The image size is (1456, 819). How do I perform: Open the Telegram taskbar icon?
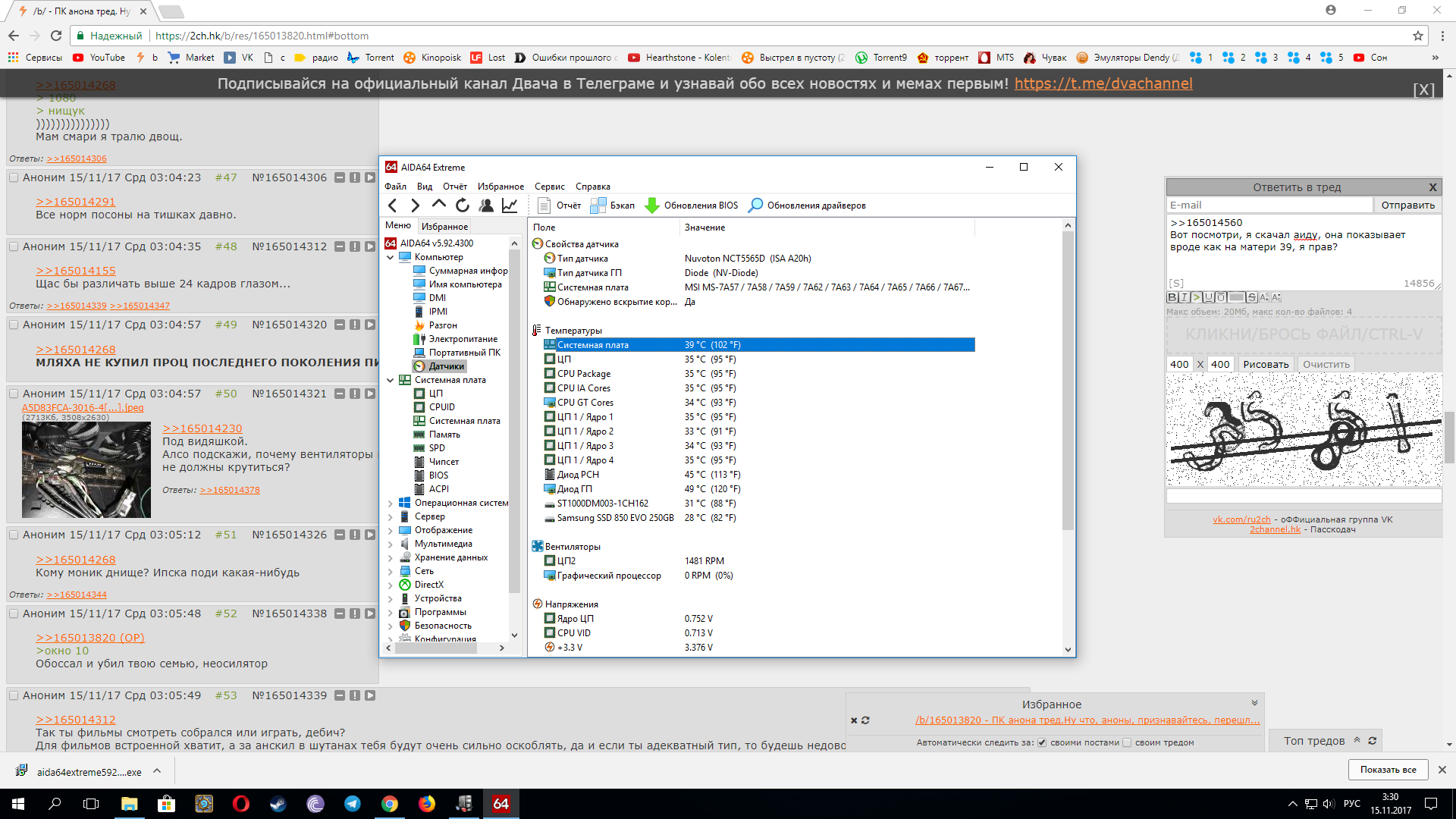(353, 804)
